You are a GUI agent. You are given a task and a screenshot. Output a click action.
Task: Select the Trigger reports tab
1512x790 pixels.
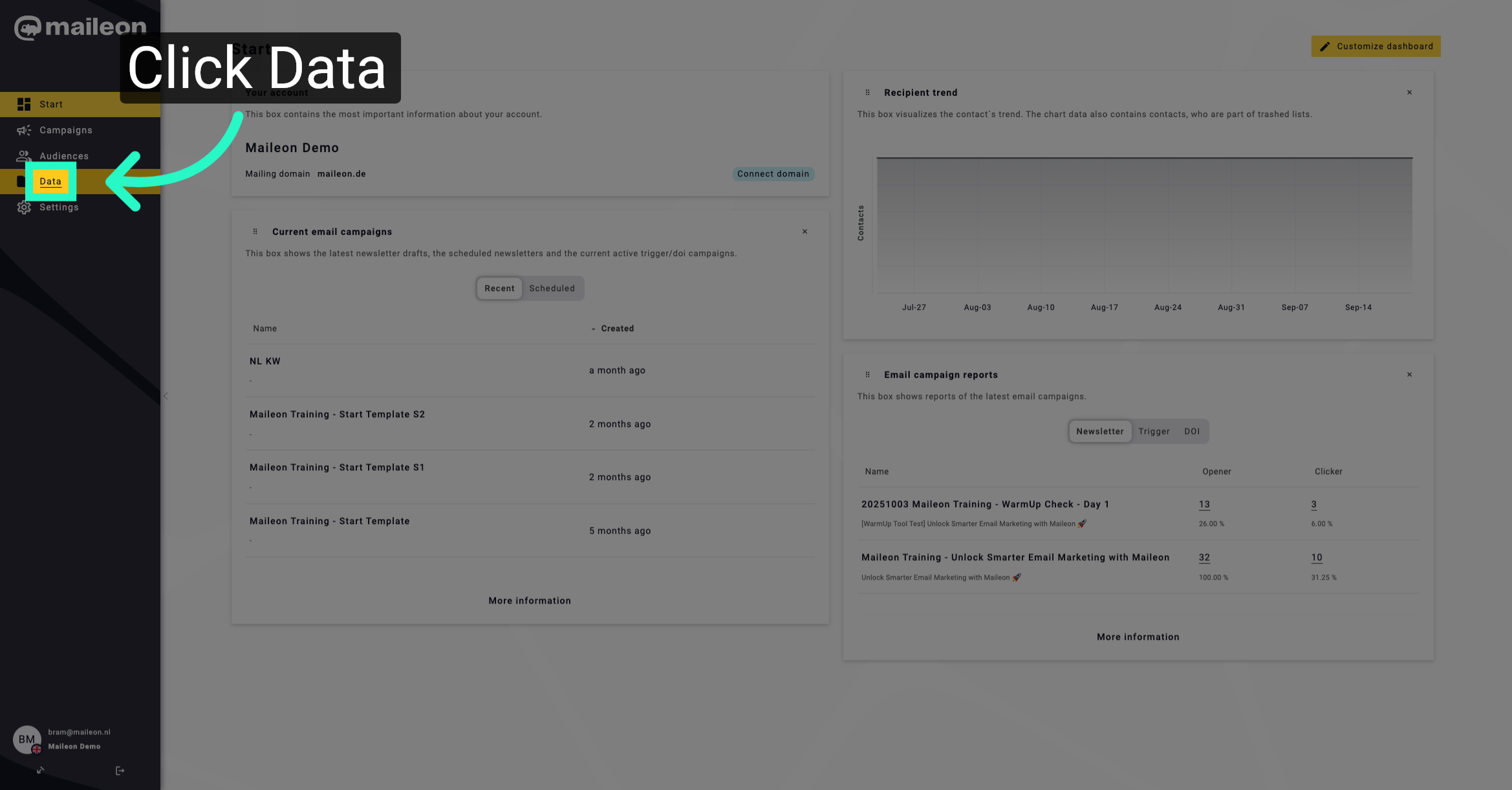point(1154,432)
